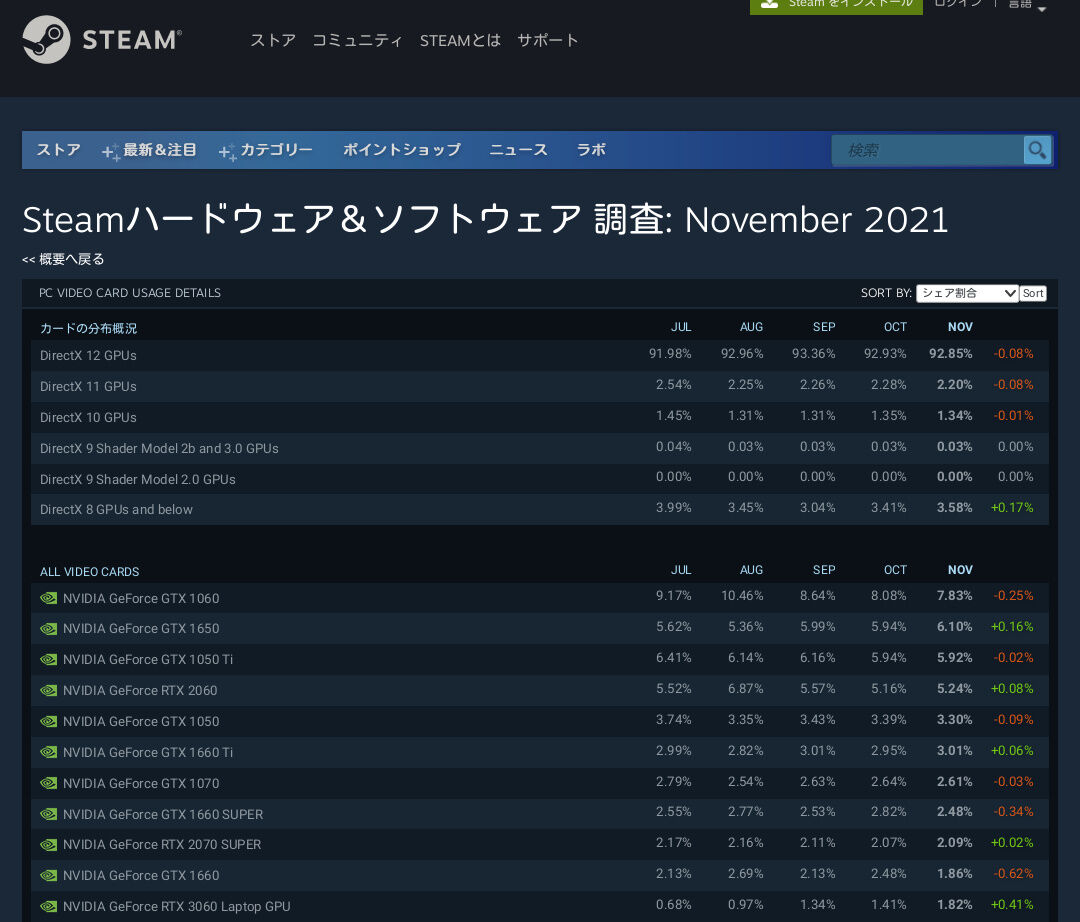
Task: Click the +0.41% change value
Action: pyautogui.click(x=1012, y=905)
